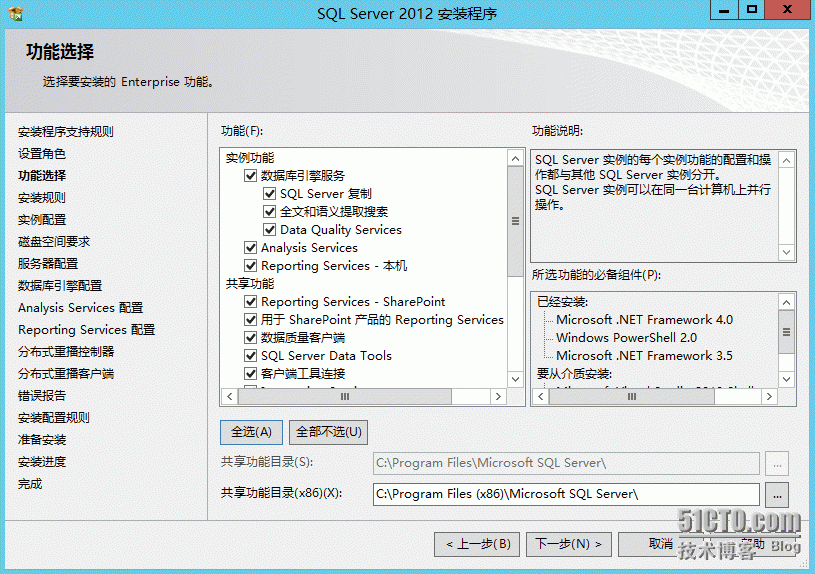This screenshot has height=574, width=815.
Task: Uncheck 数据库引擎服务 feature checkbox
Action: pyautogui.click(x=251, y=176)
